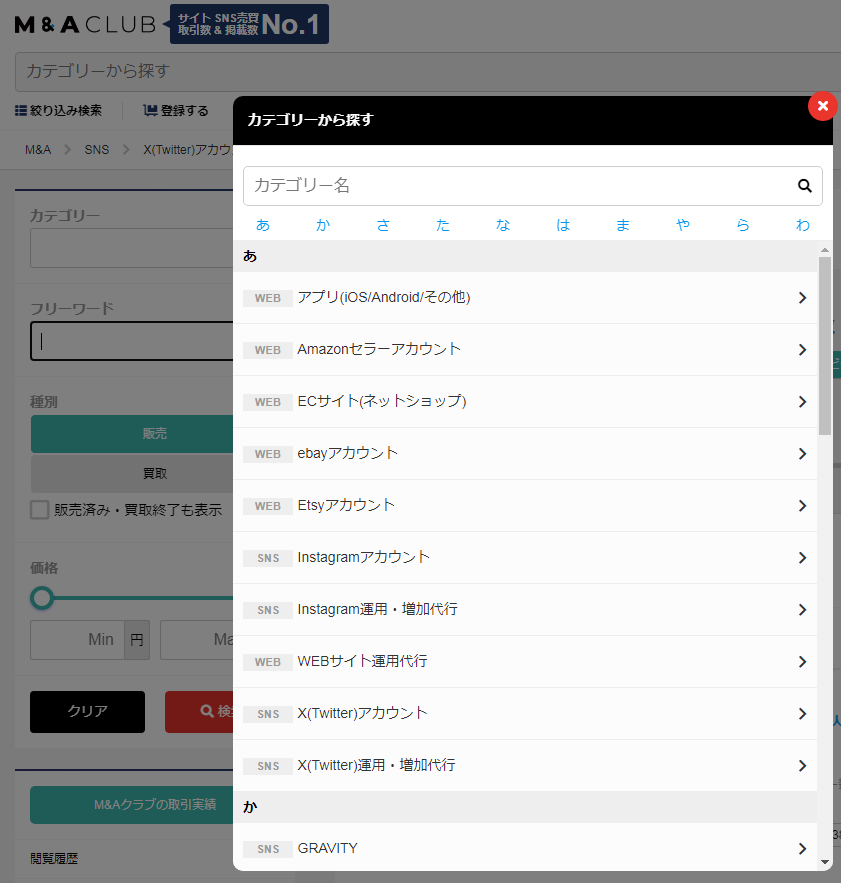Screen dimensions: 841x883
Task: Close the category search modal
Action: (x=822, y=106)
